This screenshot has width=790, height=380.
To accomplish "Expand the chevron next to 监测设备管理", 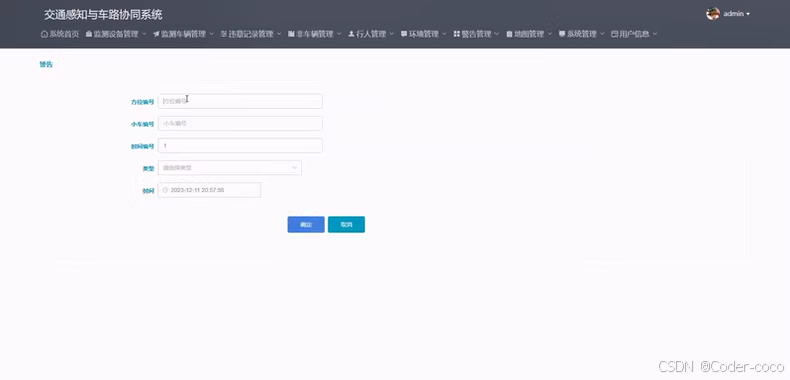I will pyautogui.click(x=144, y=34).
